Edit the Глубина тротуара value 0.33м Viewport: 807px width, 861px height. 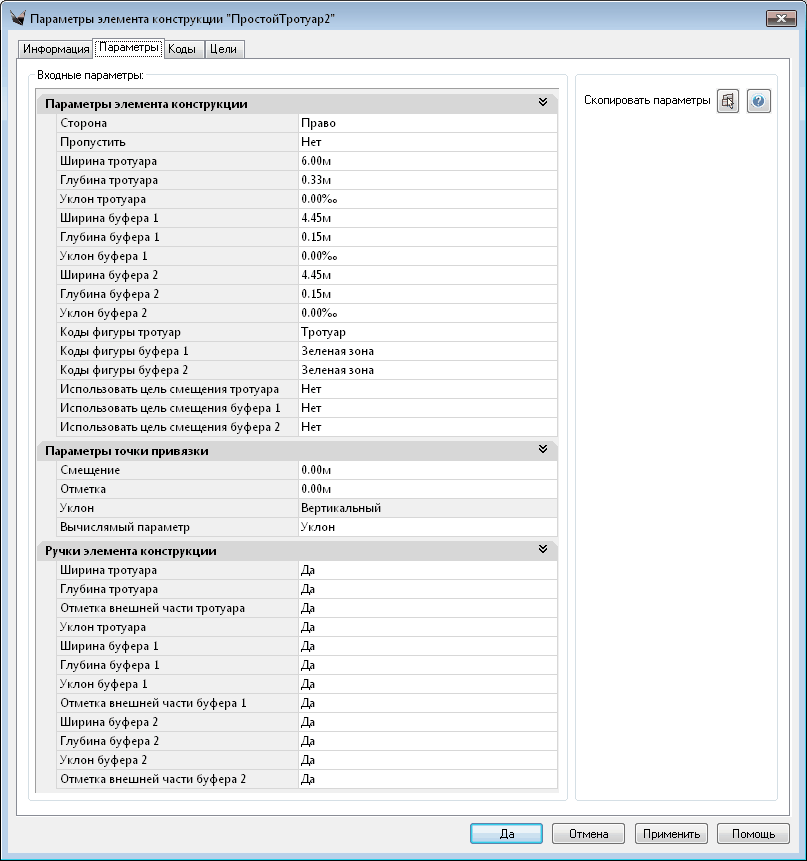427,180
